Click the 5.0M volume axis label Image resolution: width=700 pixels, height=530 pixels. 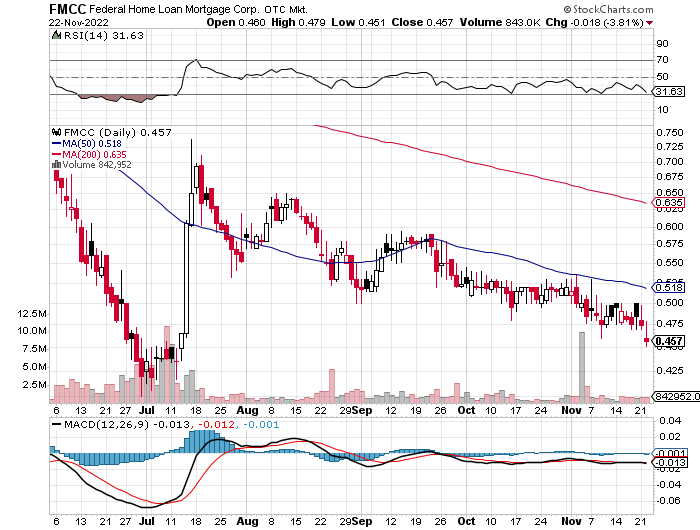click(x=34, y=367)
